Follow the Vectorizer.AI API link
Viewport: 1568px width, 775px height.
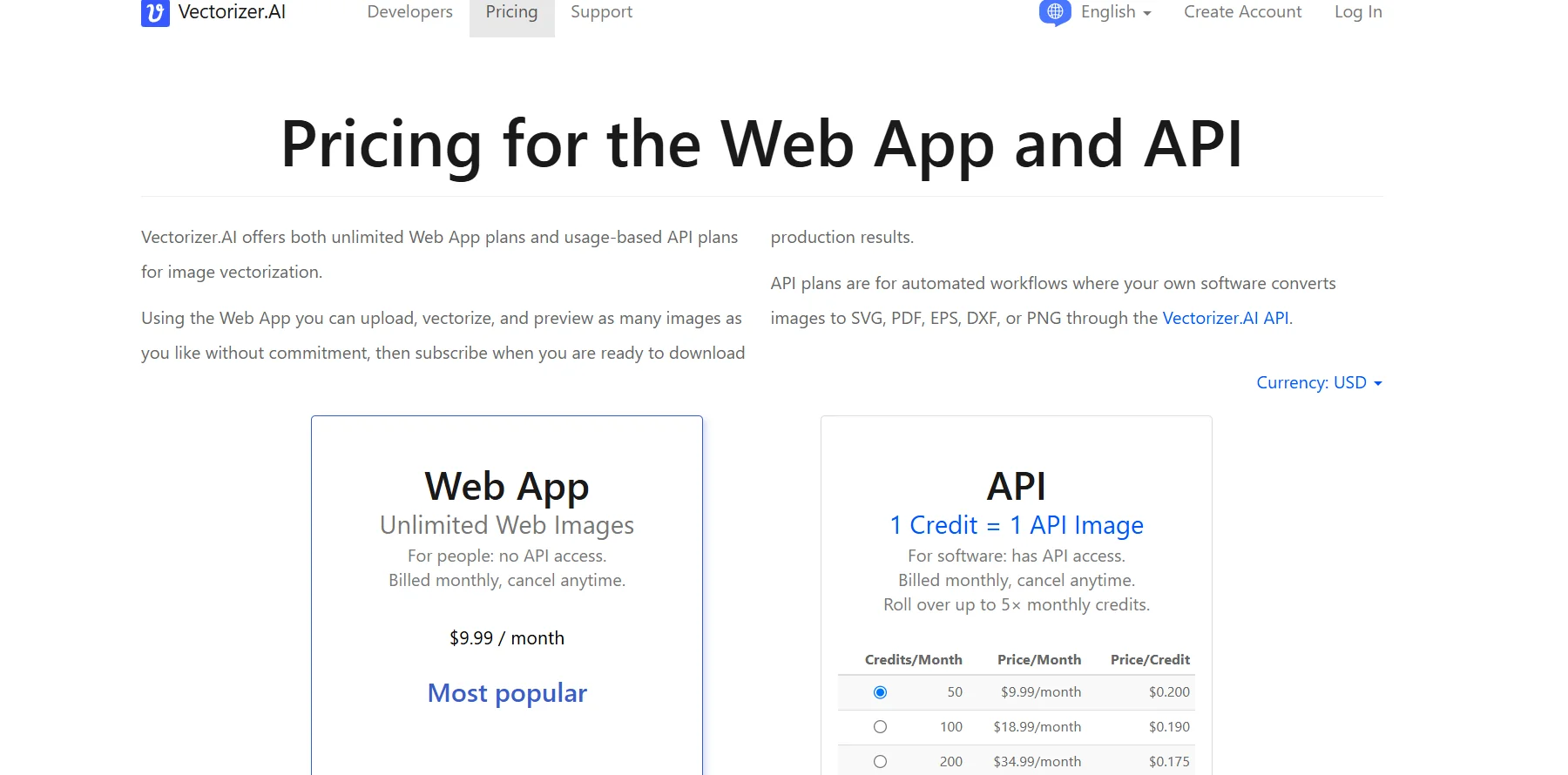coord(1226,318)
